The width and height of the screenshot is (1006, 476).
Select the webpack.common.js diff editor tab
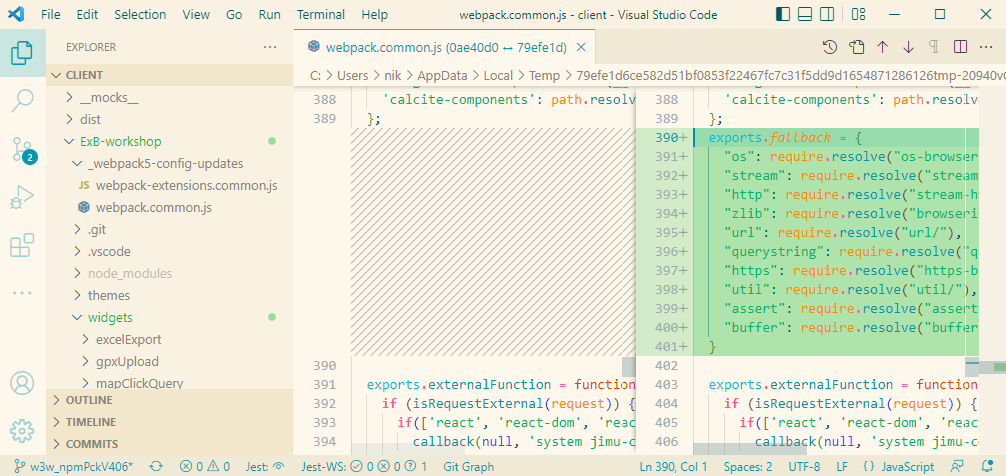click(x=445, y=47)
